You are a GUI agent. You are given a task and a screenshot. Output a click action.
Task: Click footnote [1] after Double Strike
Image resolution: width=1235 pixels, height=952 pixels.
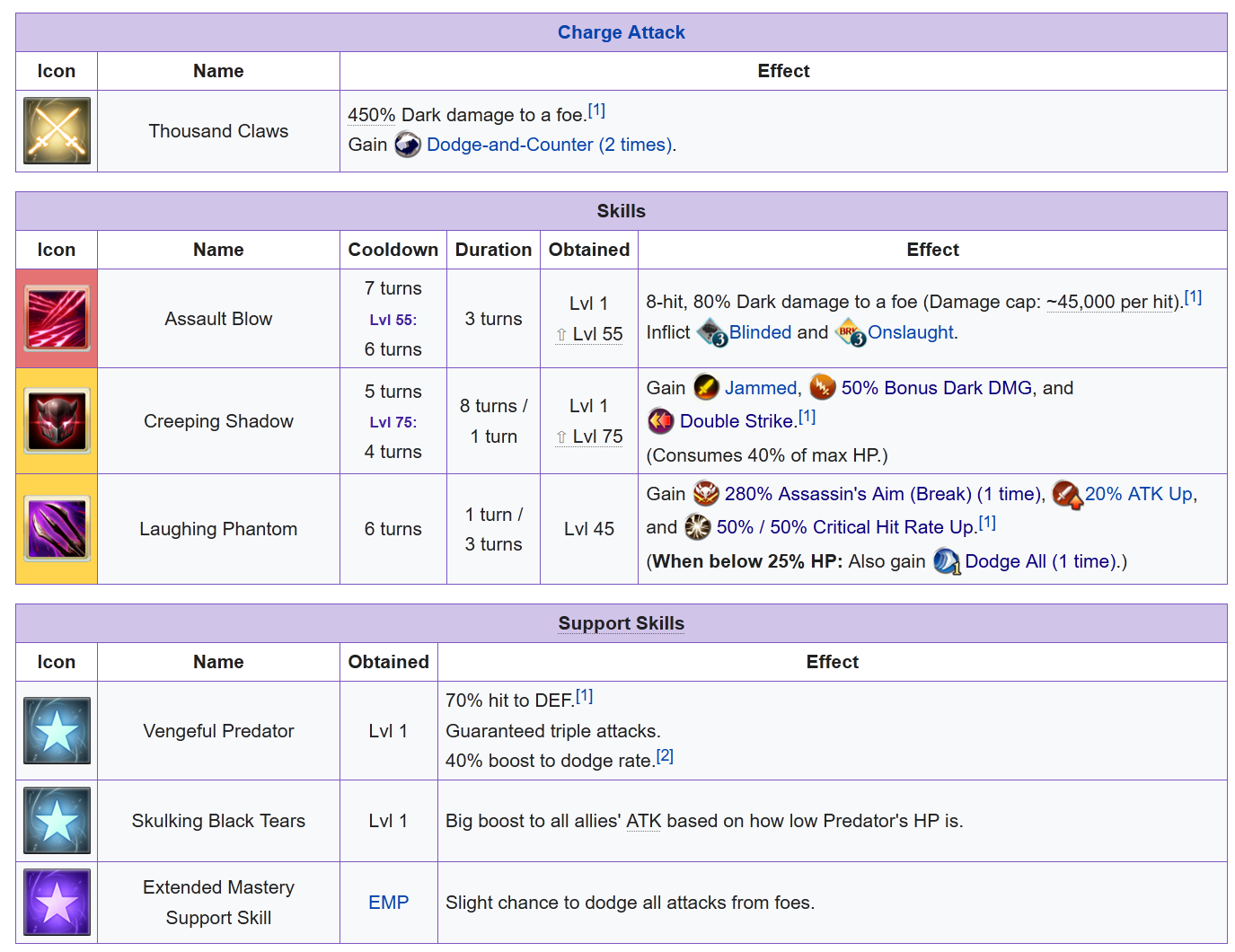(807, 417)
